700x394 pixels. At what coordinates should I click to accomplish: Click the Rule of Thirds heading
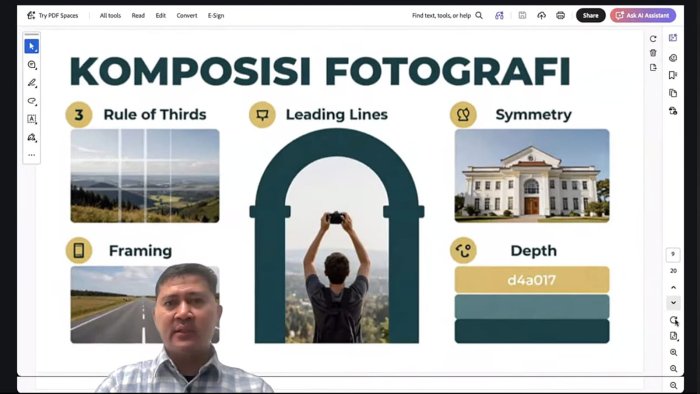click(x=155, y=115)
